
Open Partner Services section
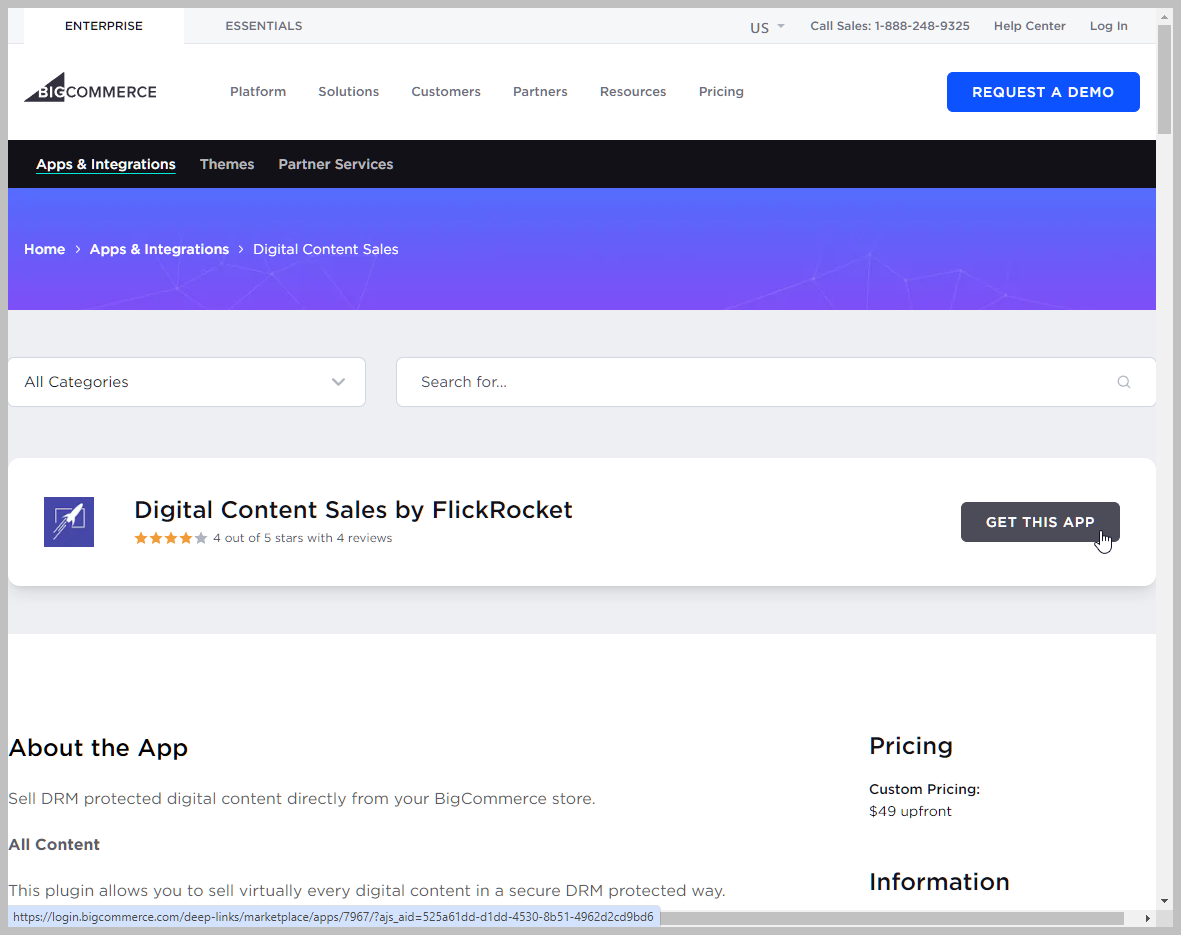tap(336, 164)
